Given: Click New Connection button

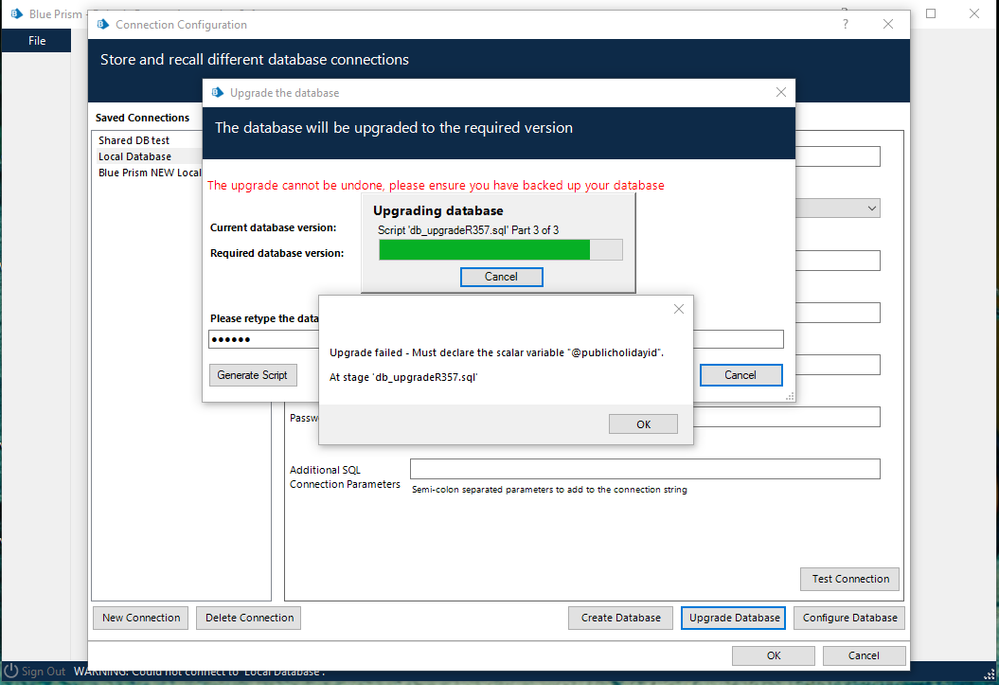Looking at the screenshot, I should (141, 618).
